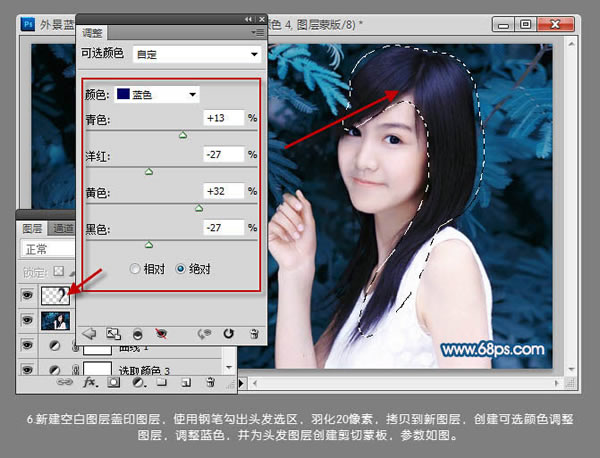Create a new layer group with the folder icon
The width and height of the screenshot is (600, 458).
160,382
